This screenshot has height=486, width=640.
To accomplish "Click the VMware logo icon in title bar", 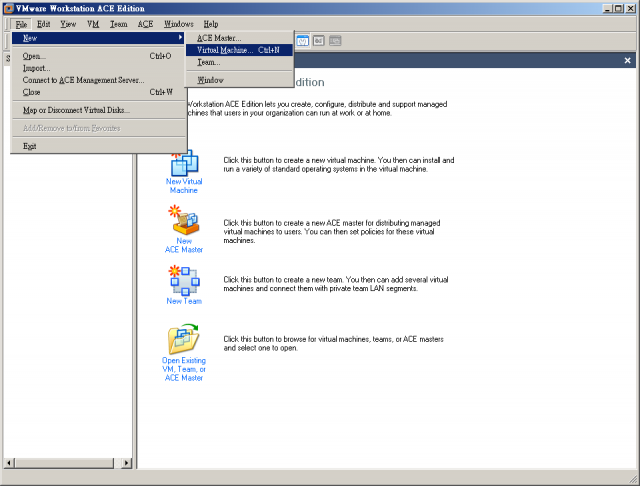I will coord(8,8).
